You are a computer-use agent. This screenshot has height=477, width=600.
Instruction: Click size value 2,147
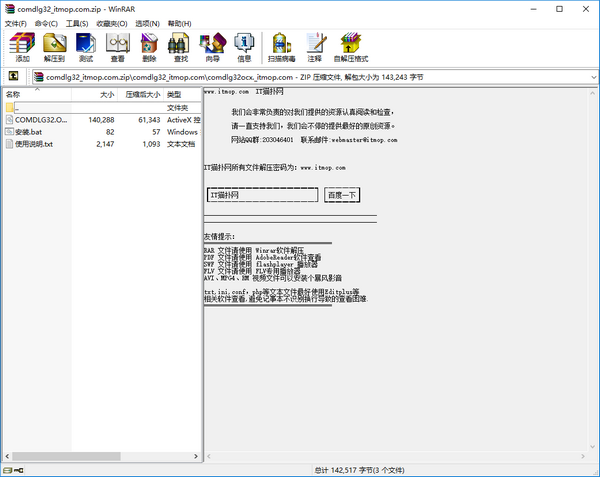click(x=105, y=144)
